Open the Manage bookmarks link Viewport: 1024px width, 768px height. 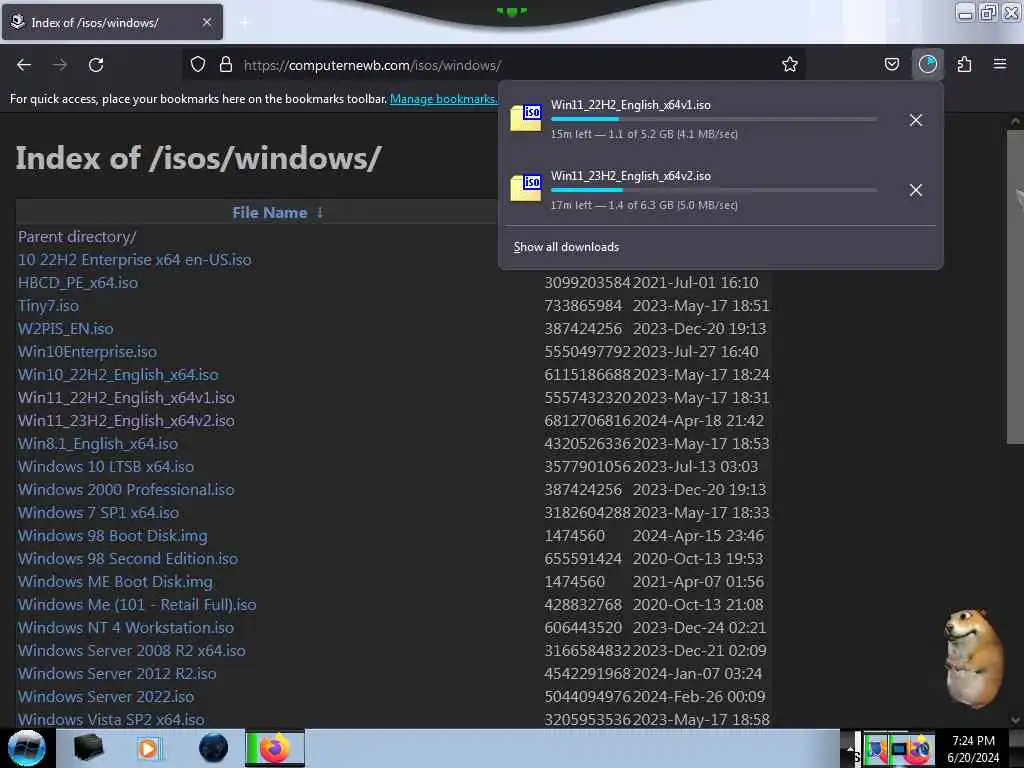click(x=443, y=99)
